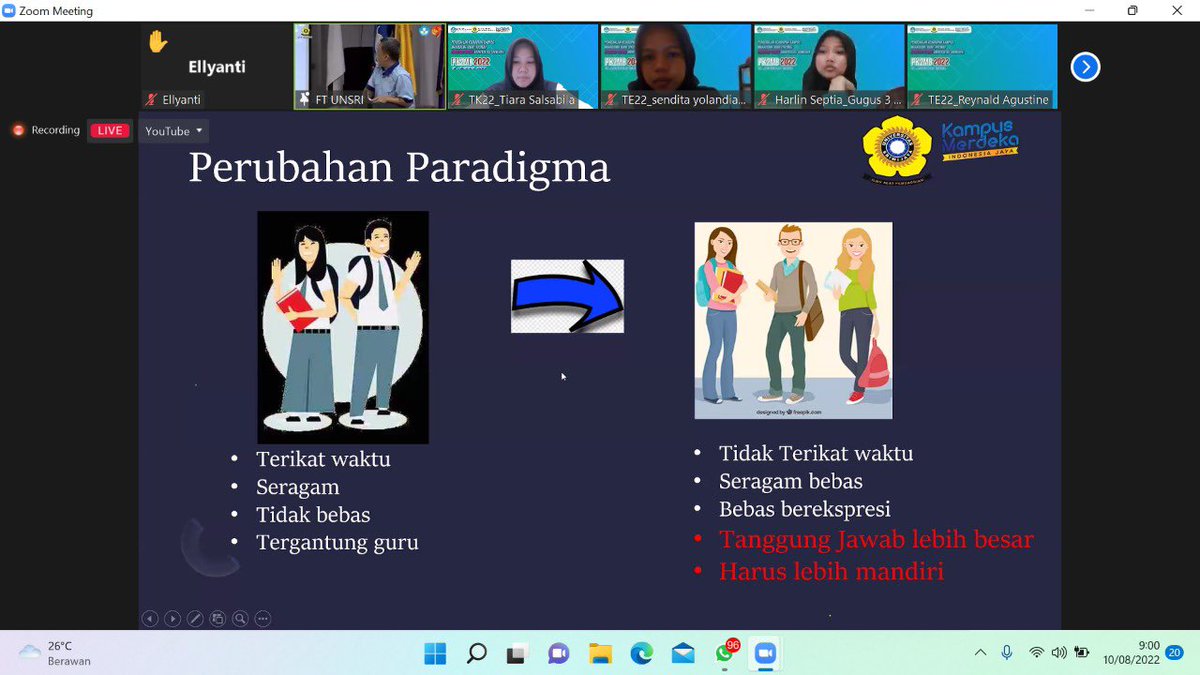Select TE22_Reynald Agustine video thumbnail
This screenshot has height=675, width=1200.
982,67
